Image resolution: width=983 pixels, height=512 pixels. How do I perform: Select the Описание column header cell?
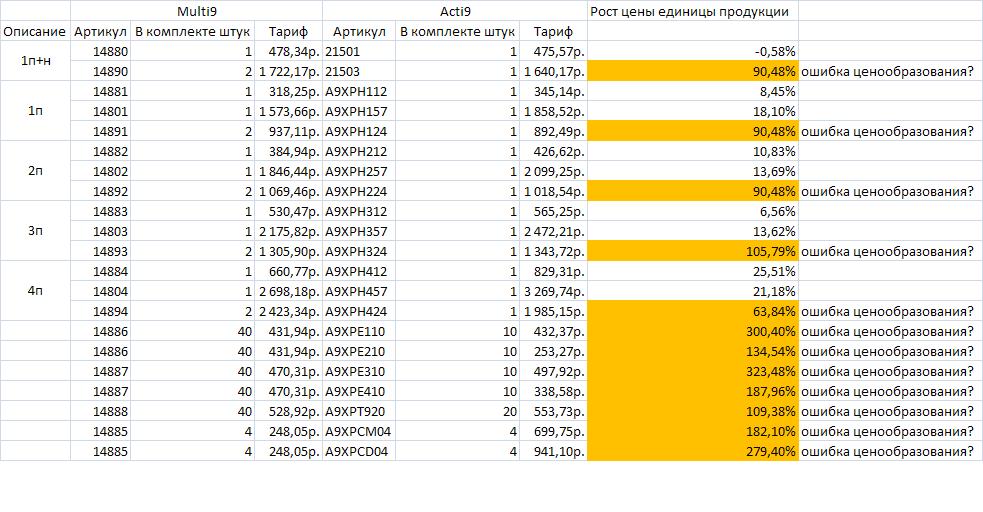[35, 31]
